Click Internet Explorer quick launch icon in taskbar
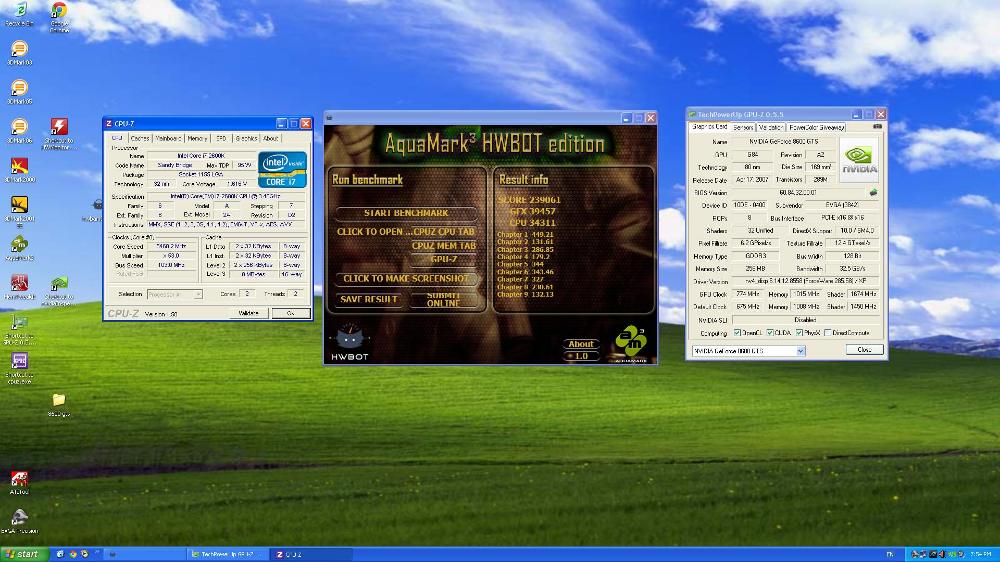 [60, 554]
